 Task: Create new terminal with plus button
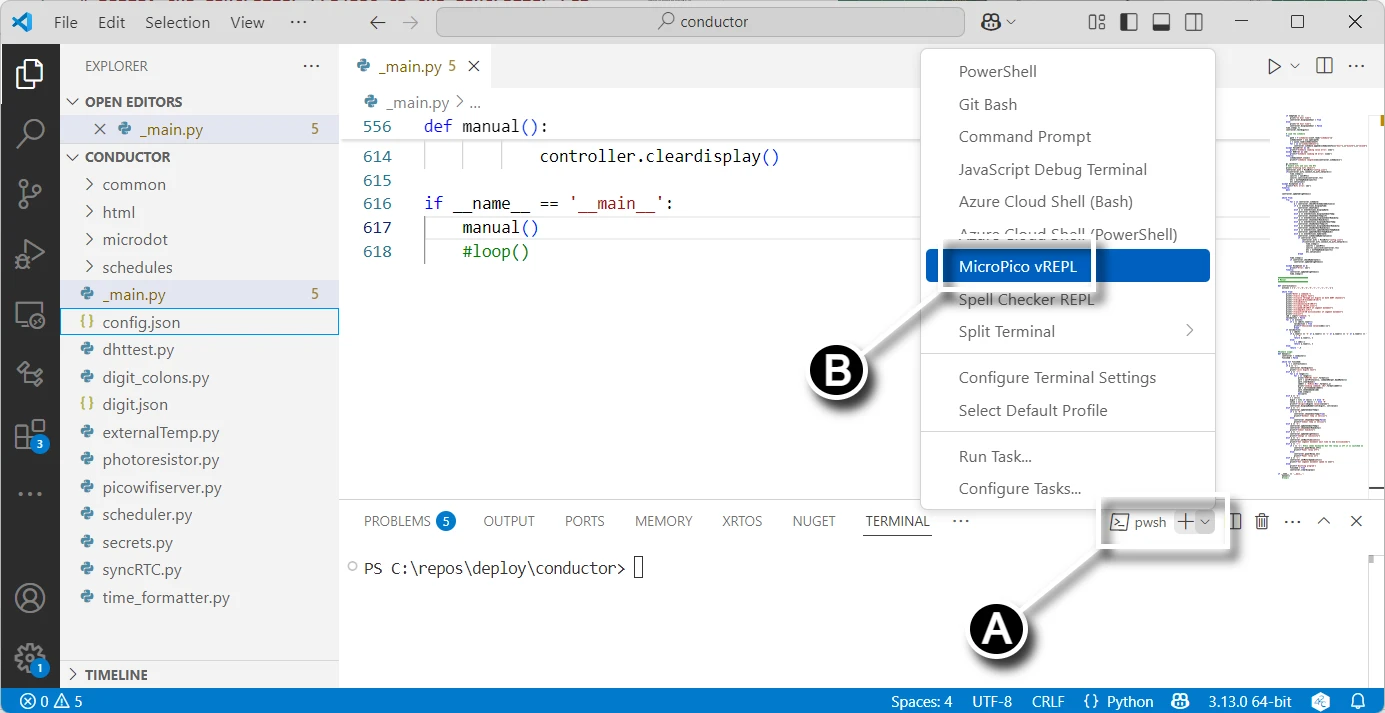(x=1185, y=521)
